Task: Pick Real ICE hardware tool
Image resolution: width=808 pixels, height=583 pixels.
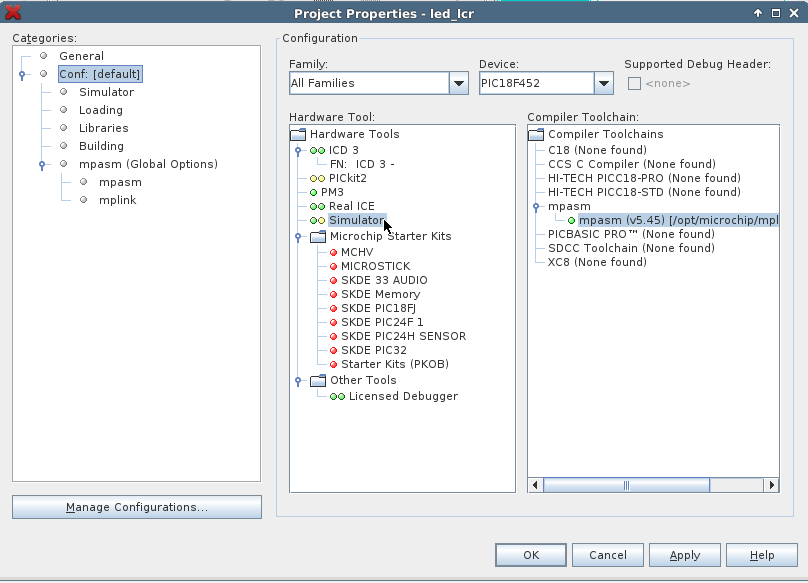Action: click(351, 206)
